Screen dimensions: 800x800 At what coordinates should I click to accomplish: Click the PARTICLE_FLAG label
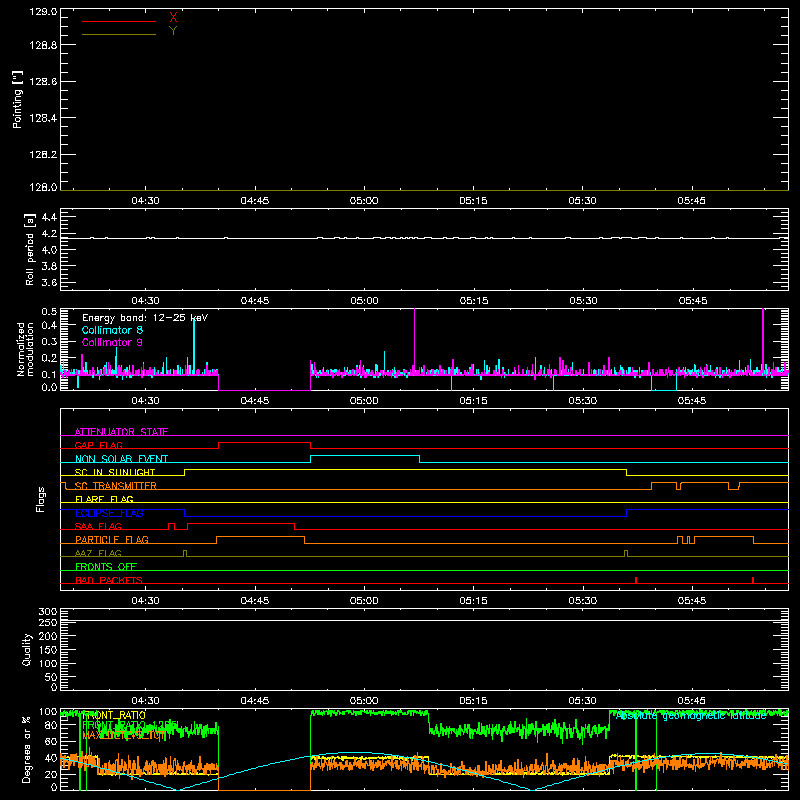coord(112,540)
